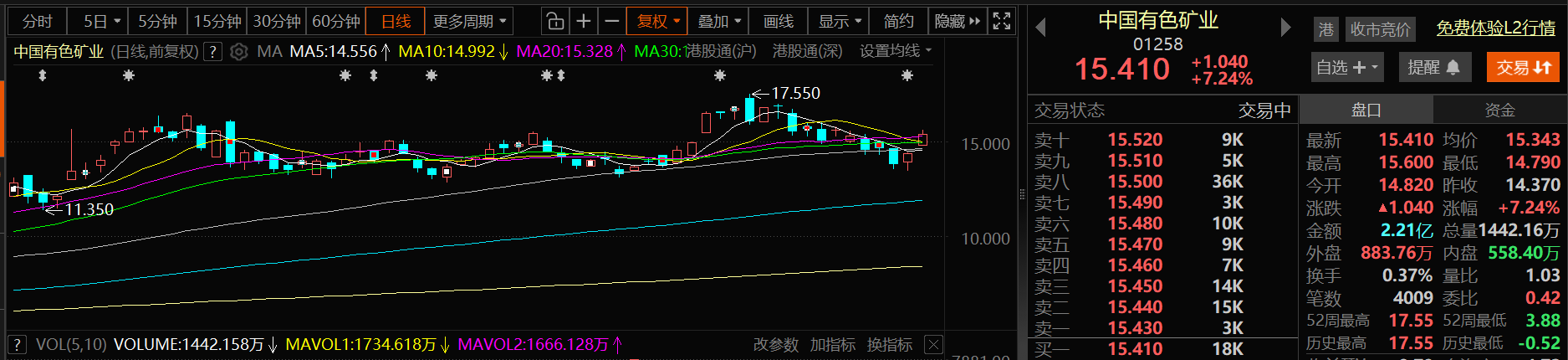Select 卖五 order row 15.470
Image resolution: width=1568 pixels, height=360 pixels.
coord(1162,244)
